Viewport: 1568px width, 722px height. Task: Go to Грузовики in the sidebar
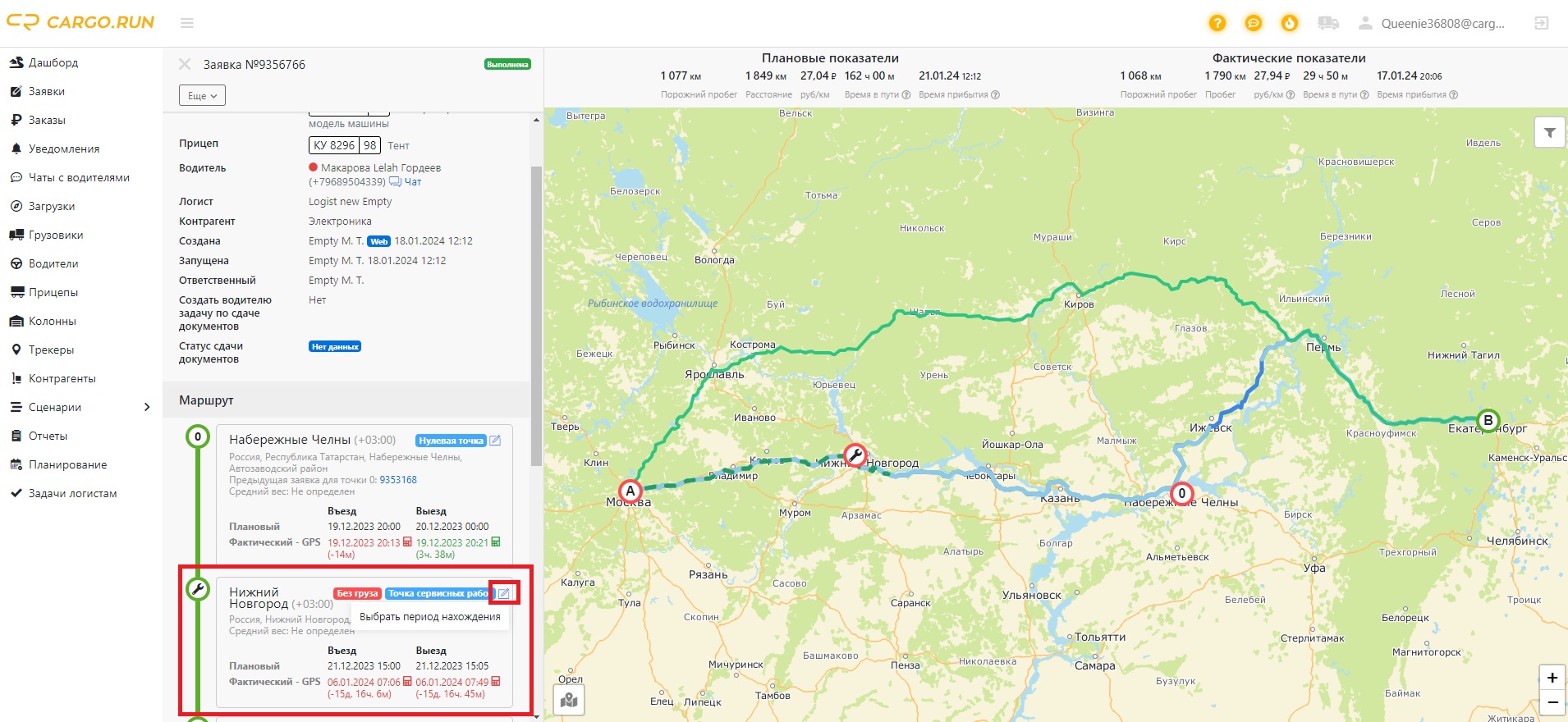pos(56,235)
